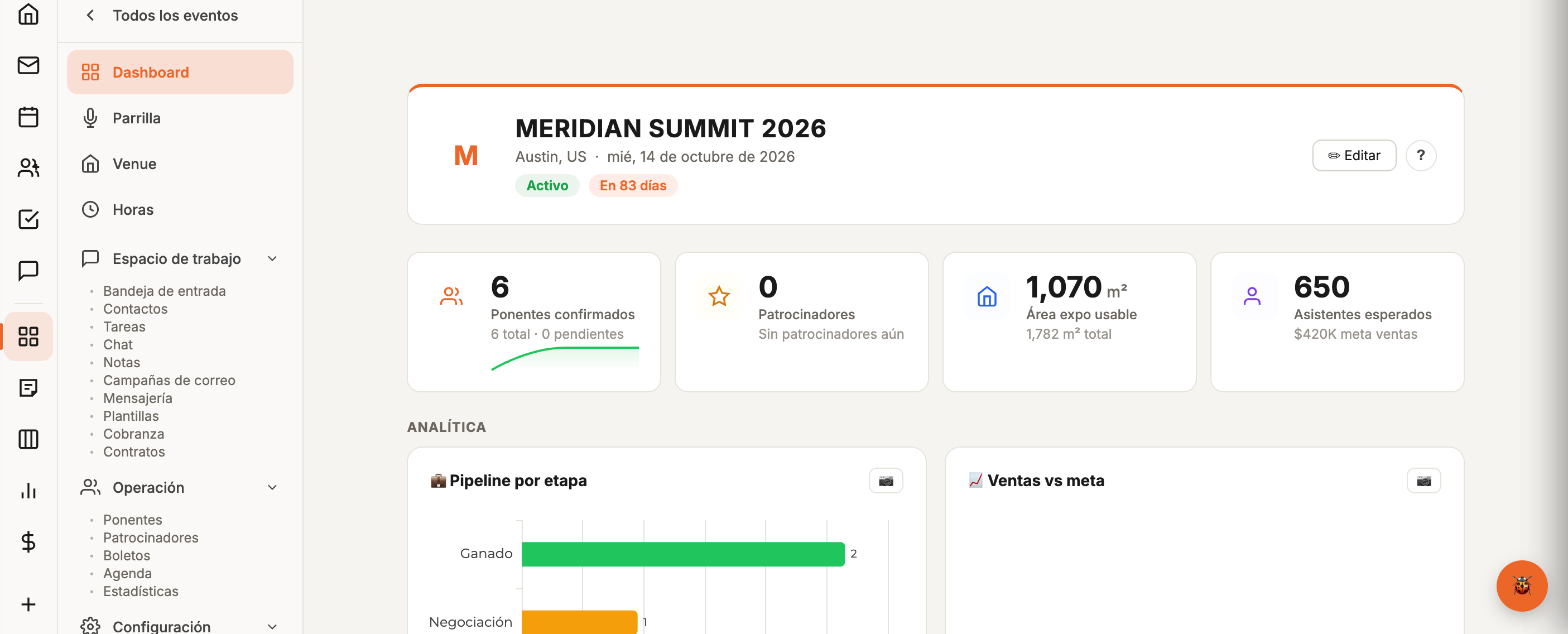Open the calendar icon in the left rail
The width and height of the screenshot is (1568, 634).
[28, 117]
